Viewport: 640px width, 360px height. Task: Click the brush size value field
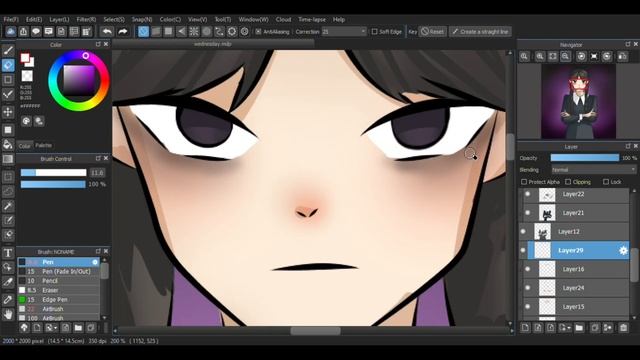pyautogui.click(x=97, y=173)
